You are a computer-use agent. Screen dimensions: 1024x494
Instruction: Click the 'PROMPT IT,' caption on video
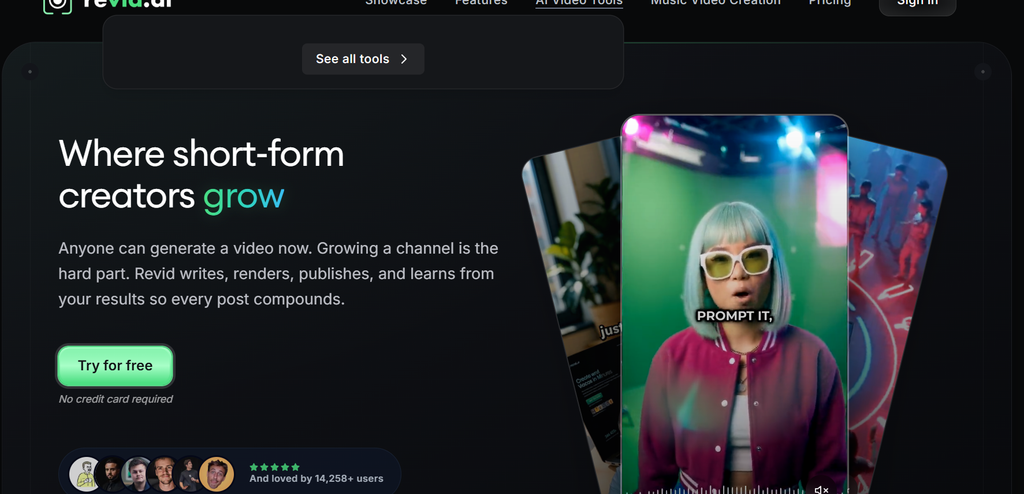[735, 316]
